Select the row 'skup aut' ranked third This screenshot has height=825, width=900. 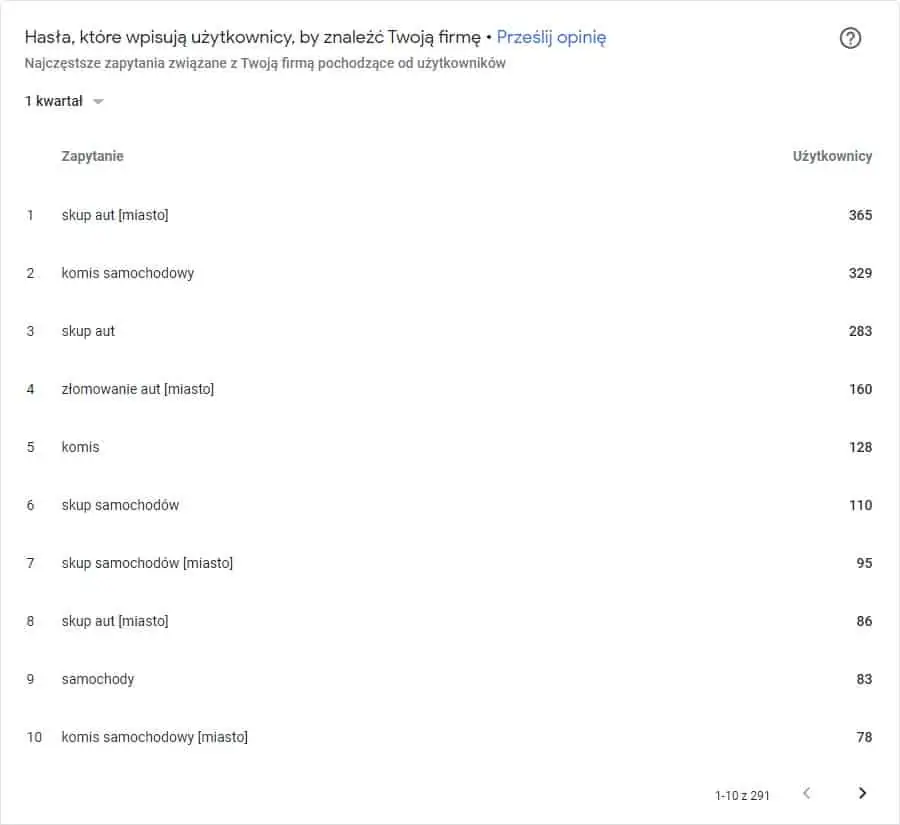(449, 331)
